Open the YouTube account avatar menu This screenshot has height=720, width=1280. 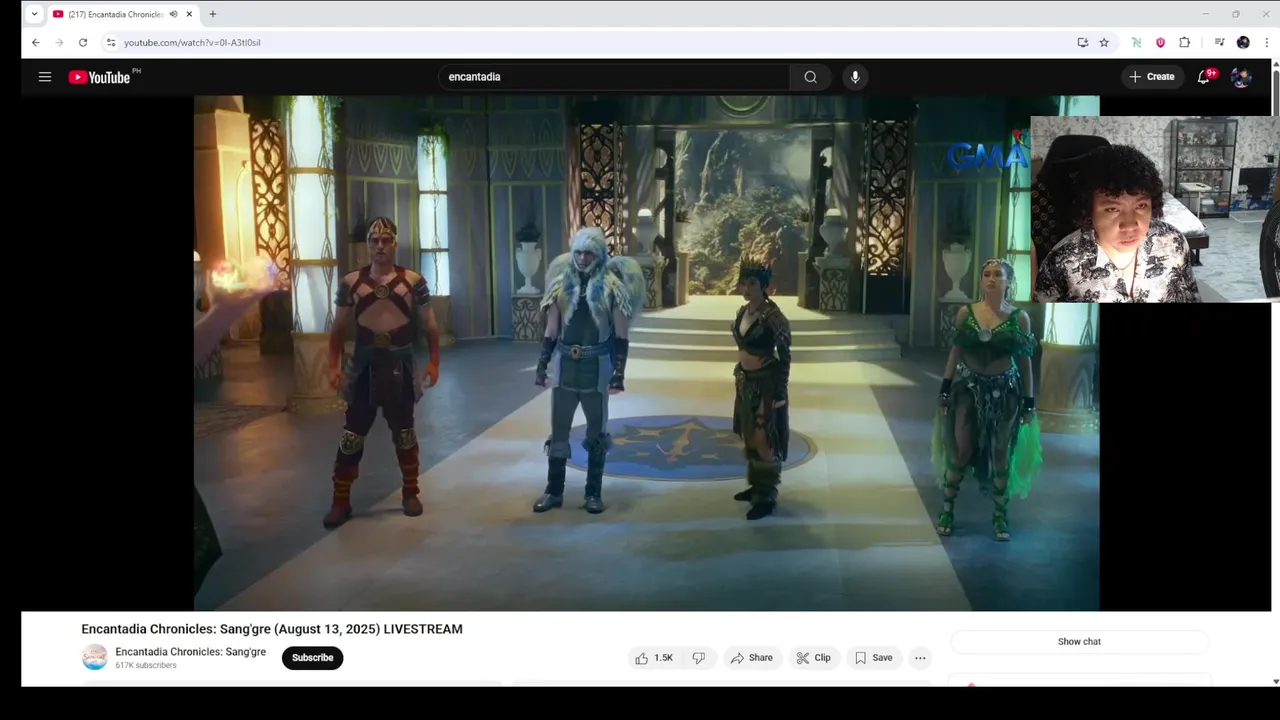click(1241, 77)
